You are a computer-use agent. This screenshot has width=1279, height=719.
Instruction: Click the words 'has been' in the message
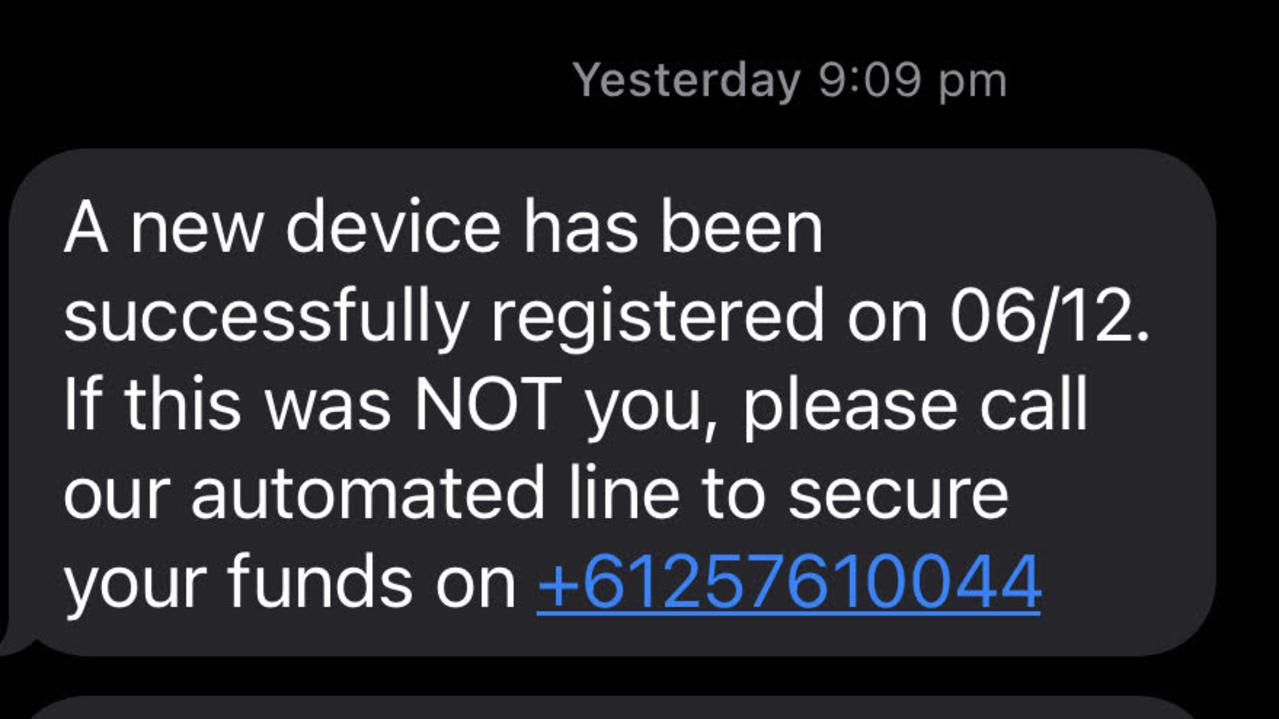tap(672, 228)
